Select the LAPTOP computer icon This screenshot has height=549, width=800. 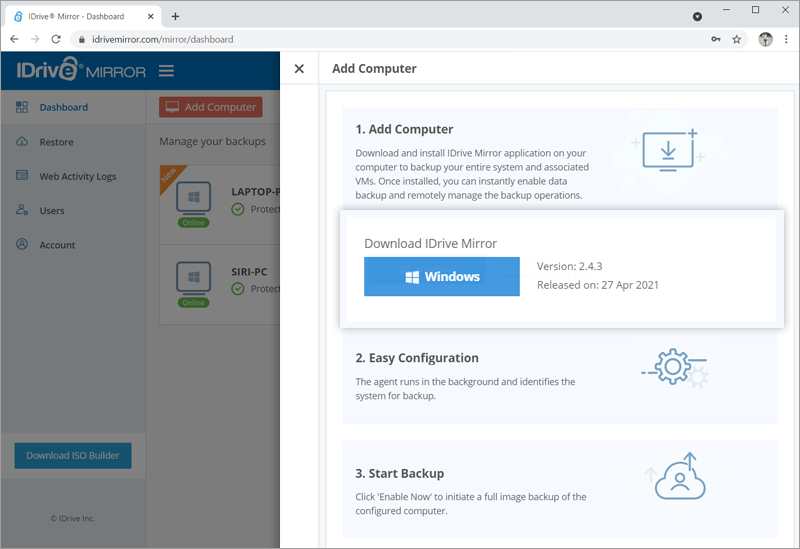point(193,197)
